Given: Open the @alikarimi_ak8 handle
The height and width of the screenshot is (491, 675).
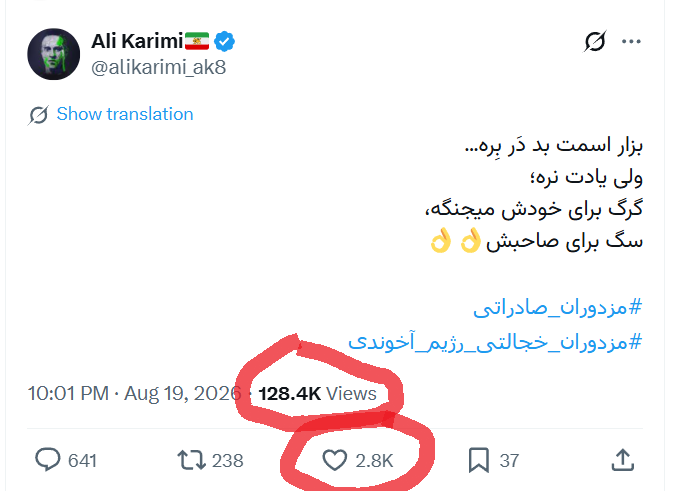Looking at the screenshot, I should pyautogui.click(x=158, y=67).
